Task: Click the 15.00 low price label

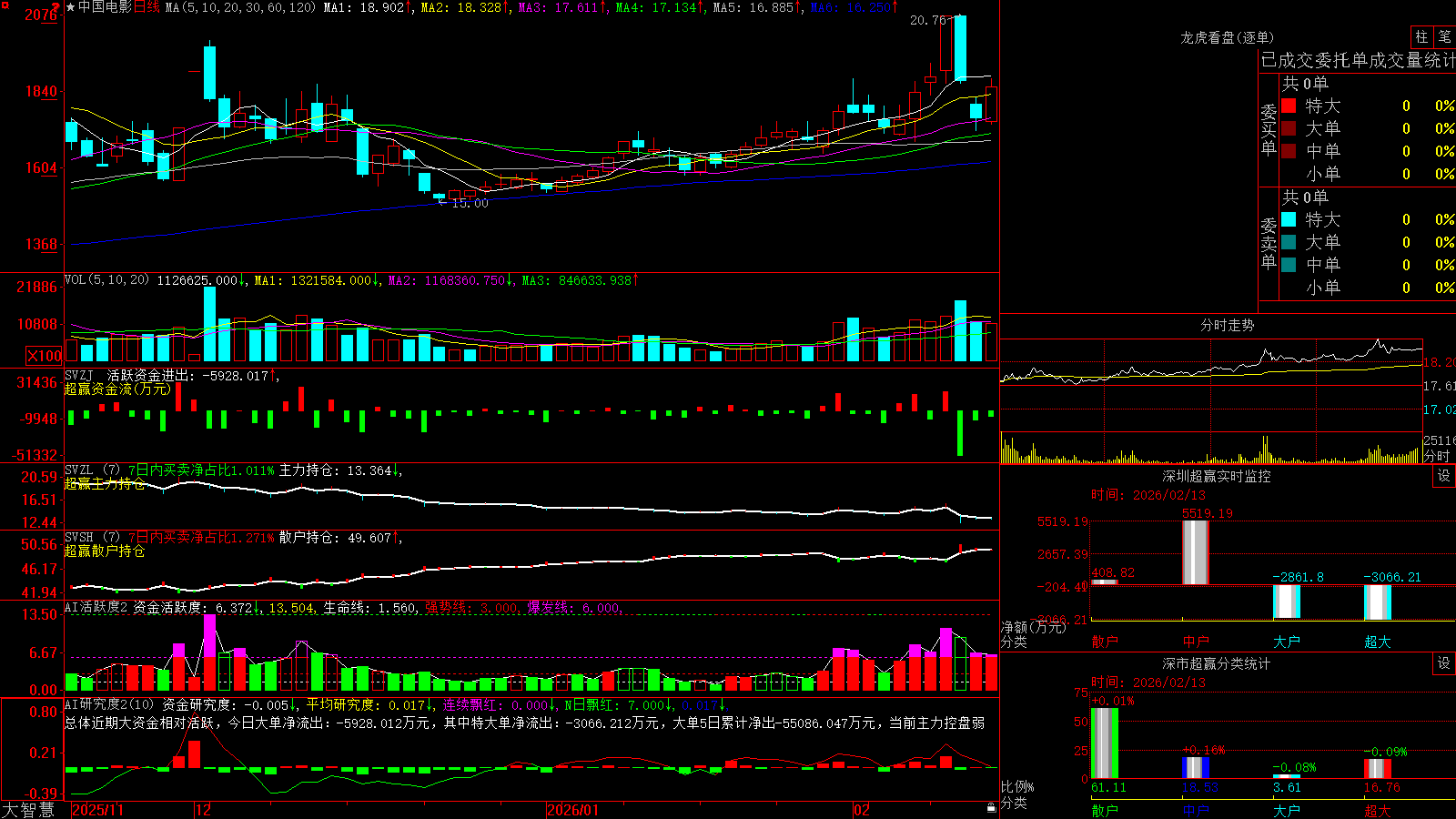Action: (470, 203)
